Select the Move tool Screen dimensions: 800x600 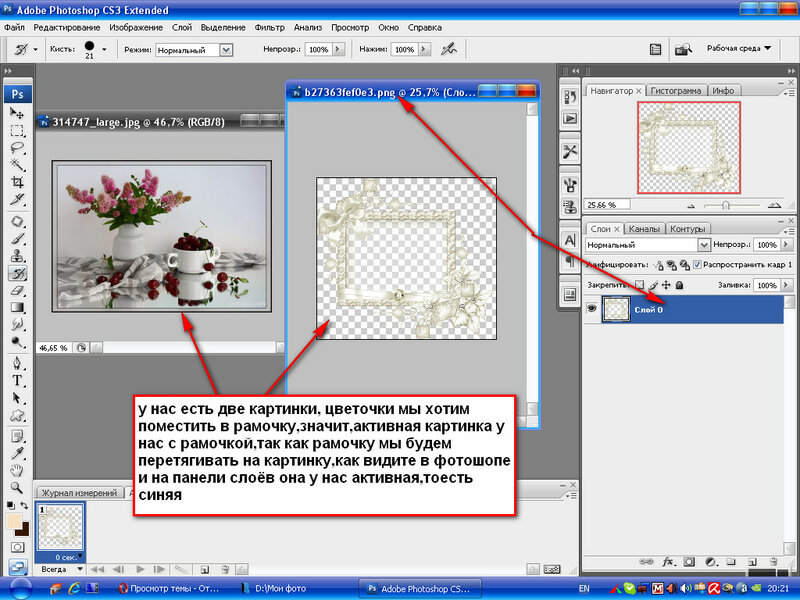point(17,113)
